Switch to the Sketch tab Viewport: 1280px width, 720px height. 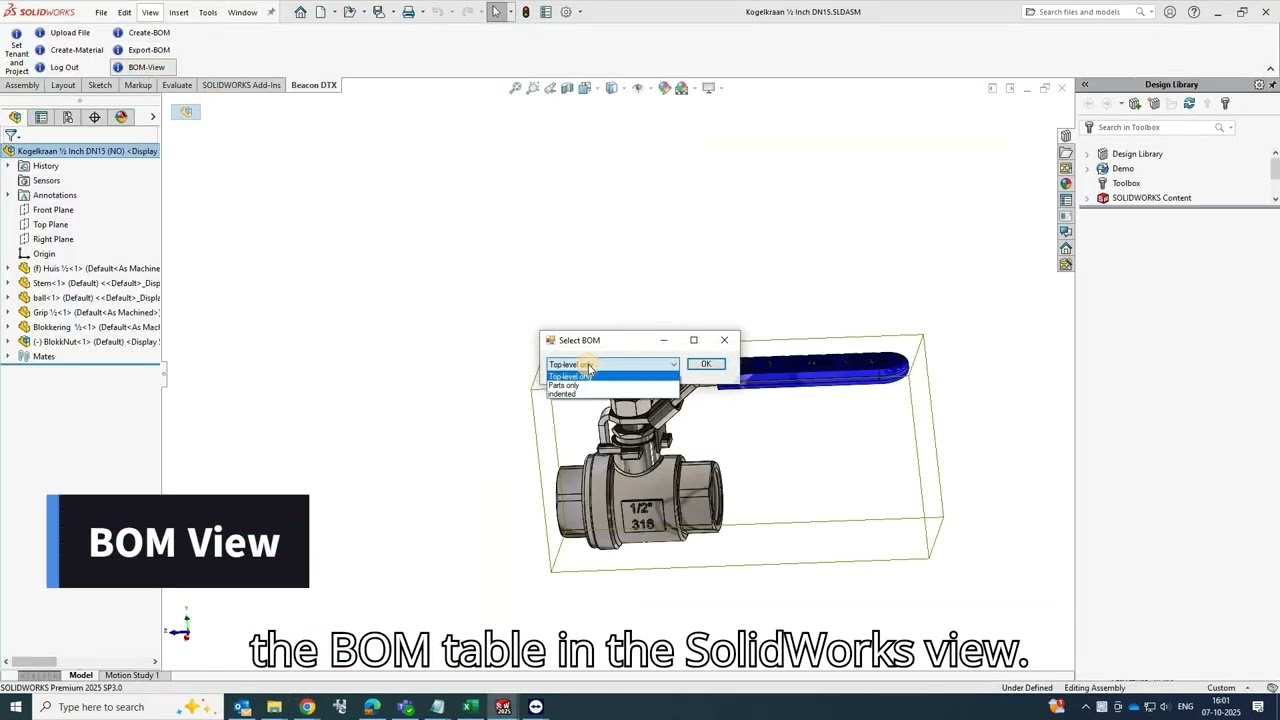click(100, 85)
